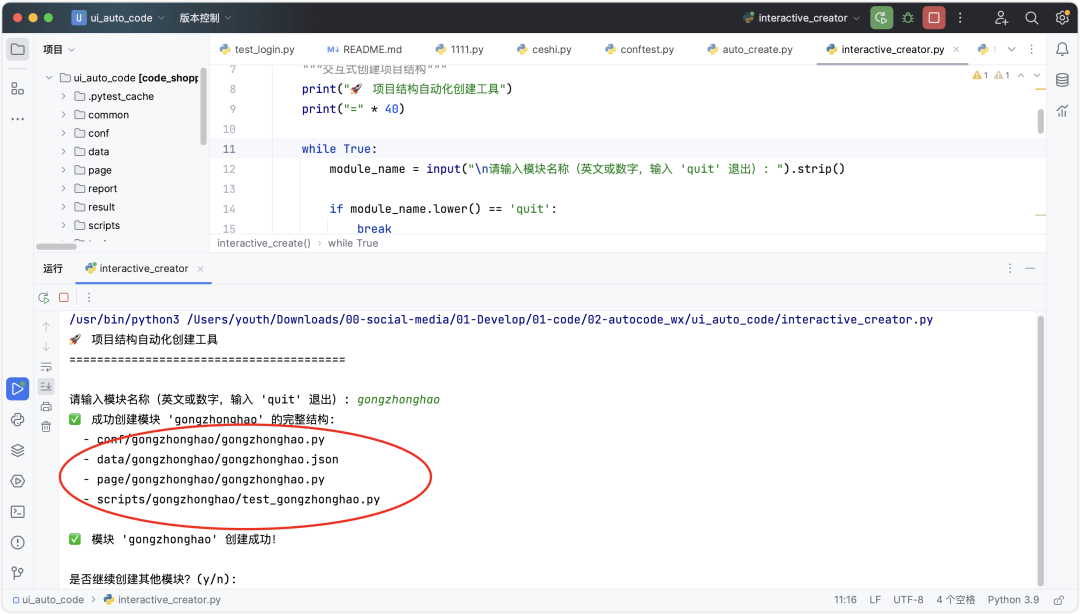Click the Run console vertical scrollbar

point(1040,449)
